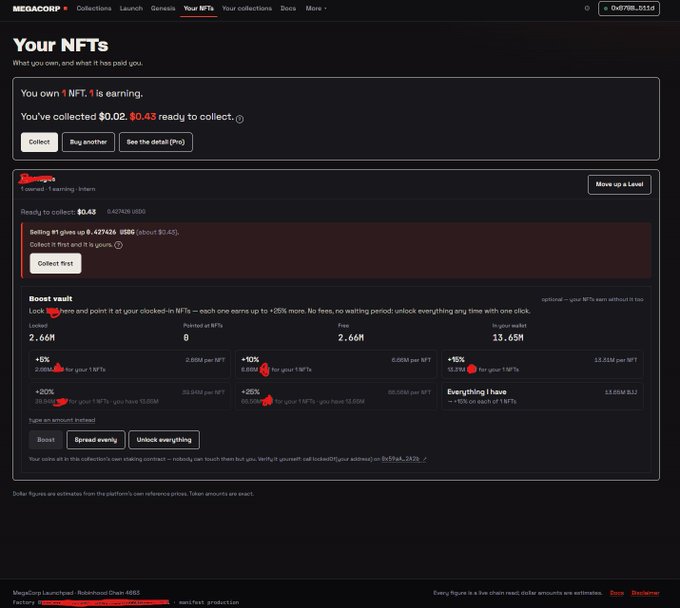Select the +10% boost tile
The image size is (680, 608).
pyautogui.click(x=336, y=364)
